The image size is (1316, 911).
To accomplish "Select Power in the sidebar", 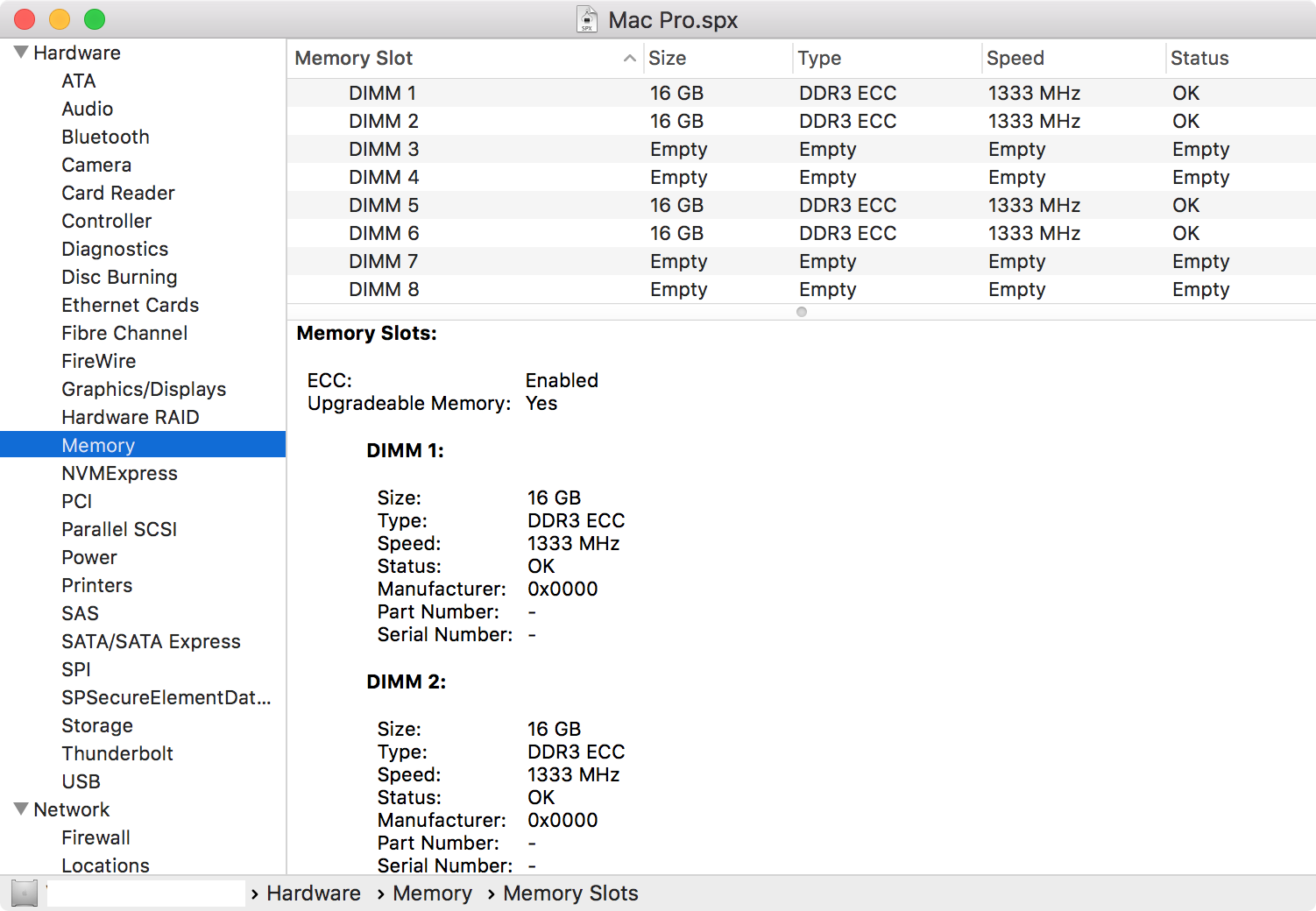I will pos(89,557).
